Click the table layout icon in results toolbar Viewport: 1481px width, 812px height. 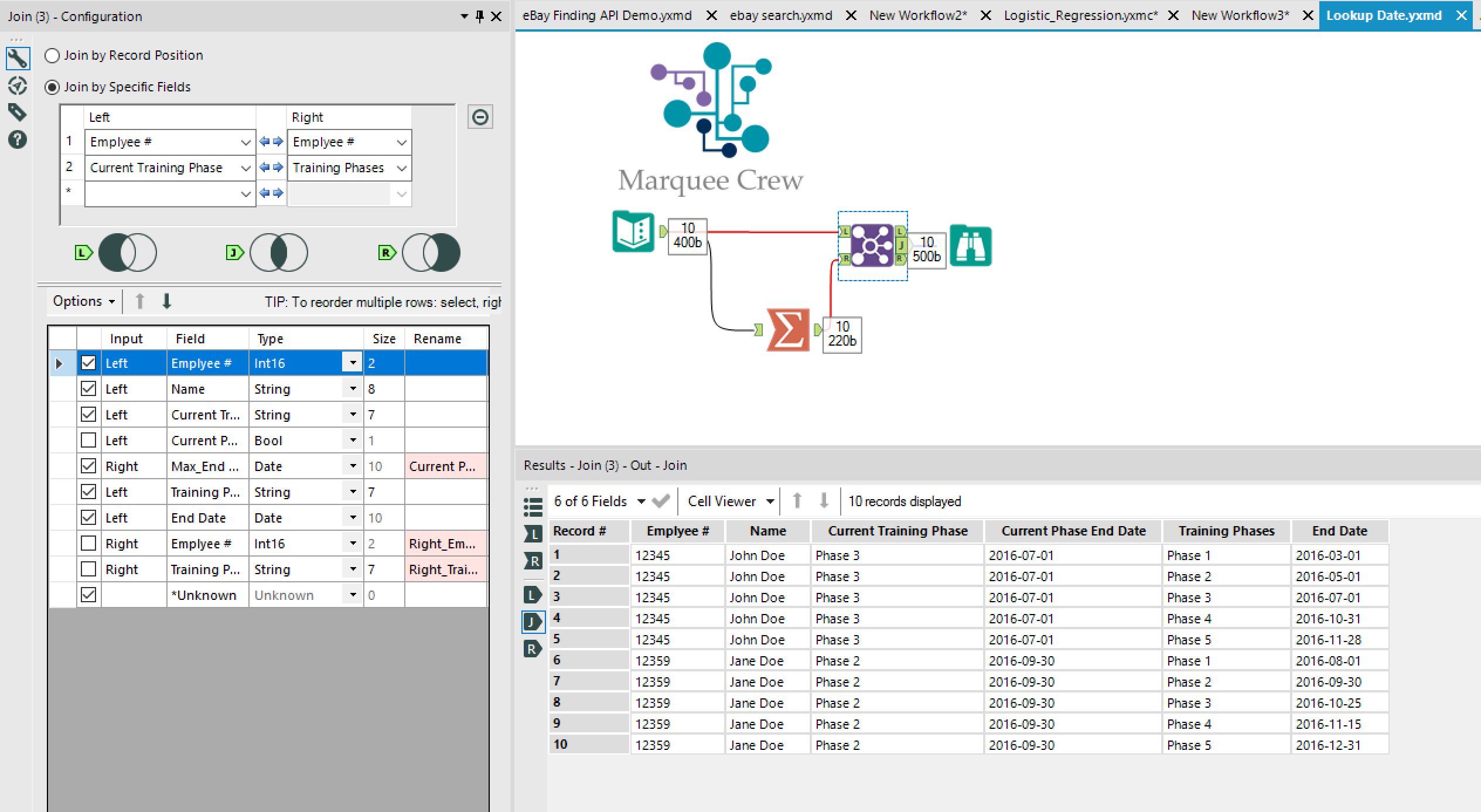pyautogui.click(x=533, y=506)
